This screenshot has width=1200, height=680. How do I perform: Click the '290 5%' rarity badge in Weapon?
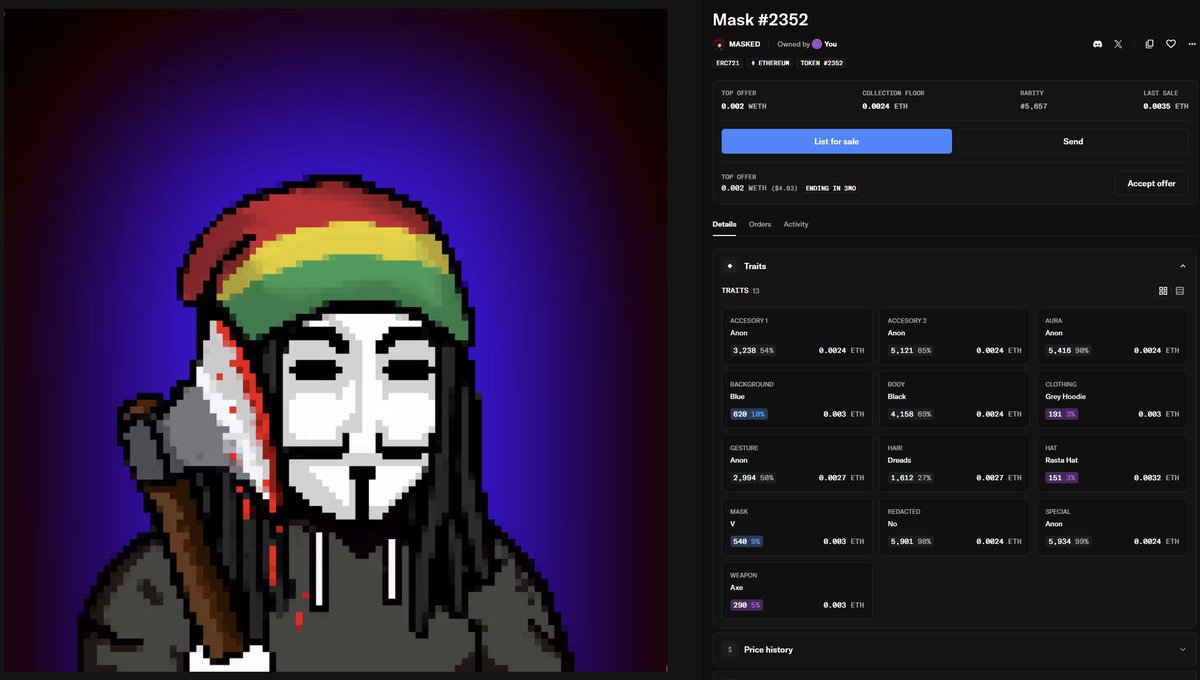point(747,605)
